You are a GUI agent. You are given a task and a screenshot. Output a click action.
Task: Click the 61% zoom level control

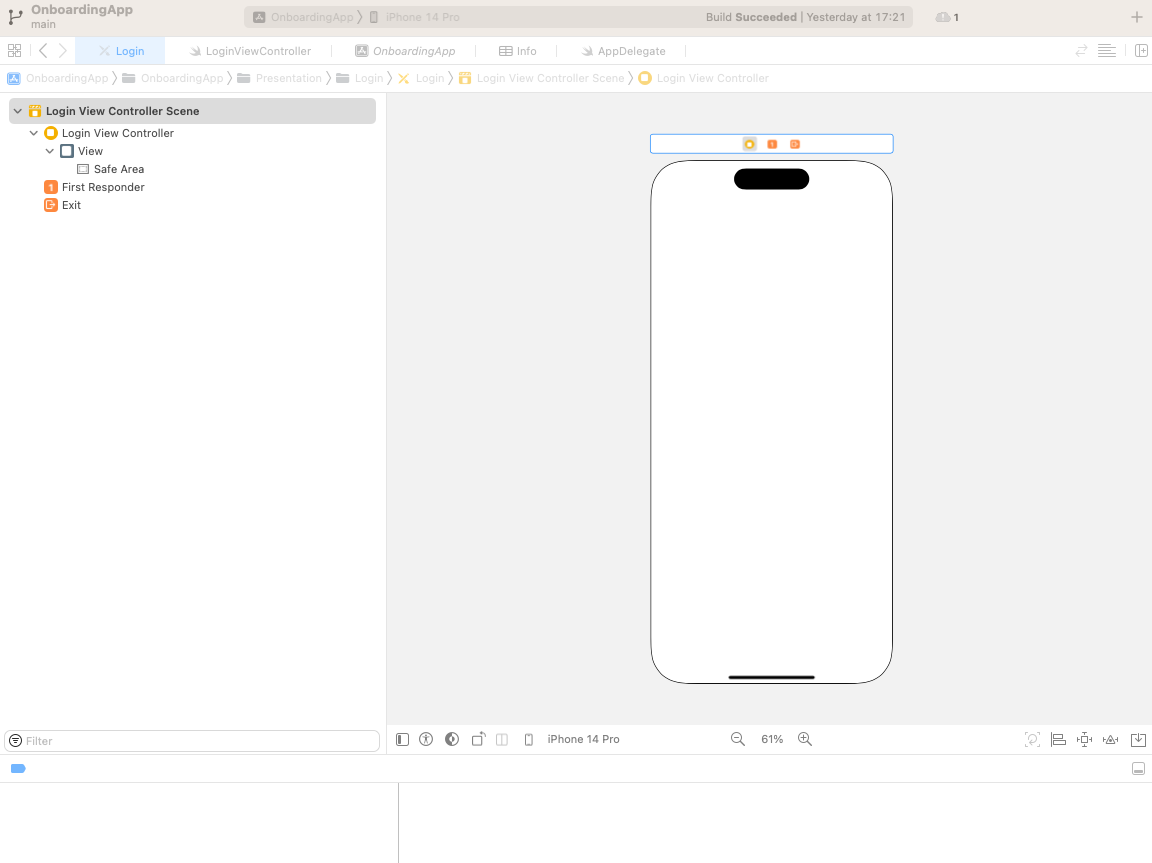tap(771, 739)
